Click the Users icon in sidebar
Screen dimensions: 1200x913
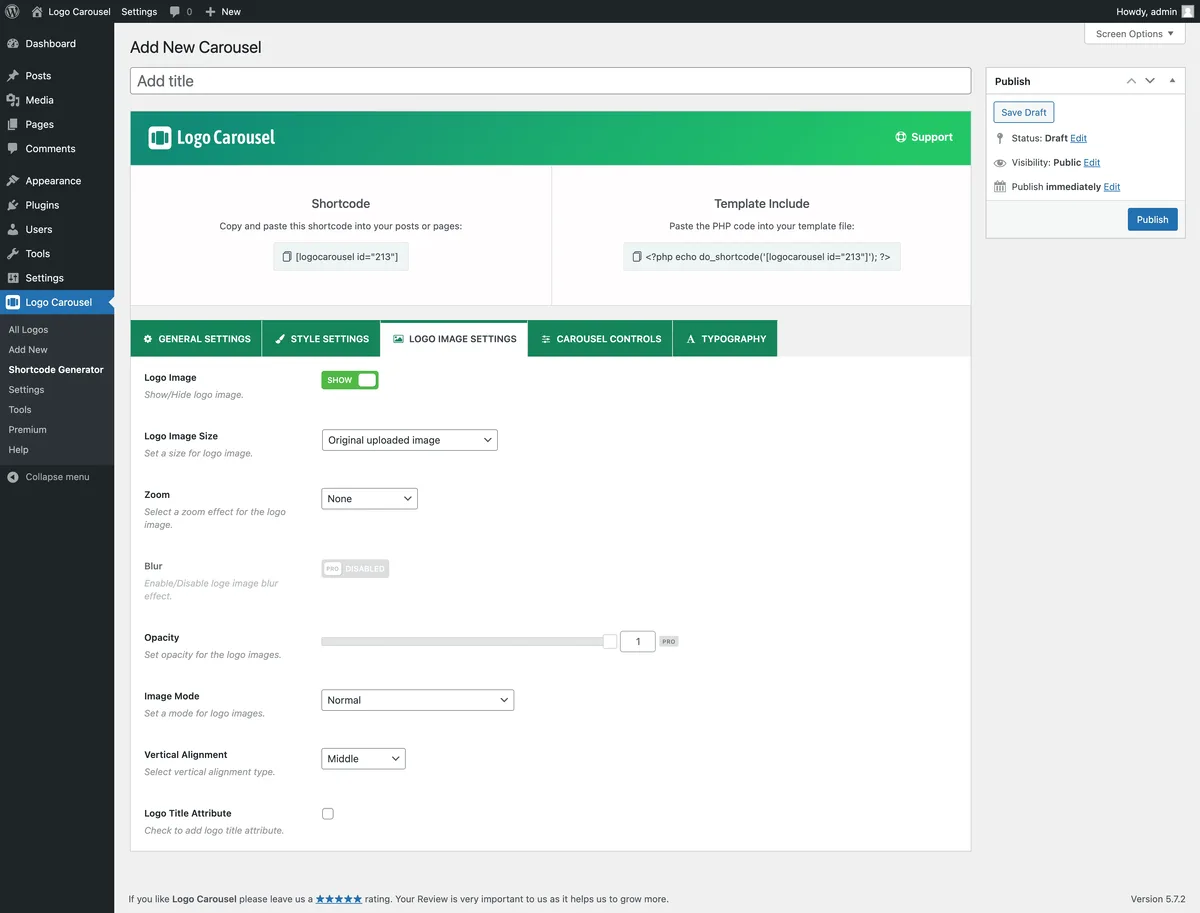(13, 229)
